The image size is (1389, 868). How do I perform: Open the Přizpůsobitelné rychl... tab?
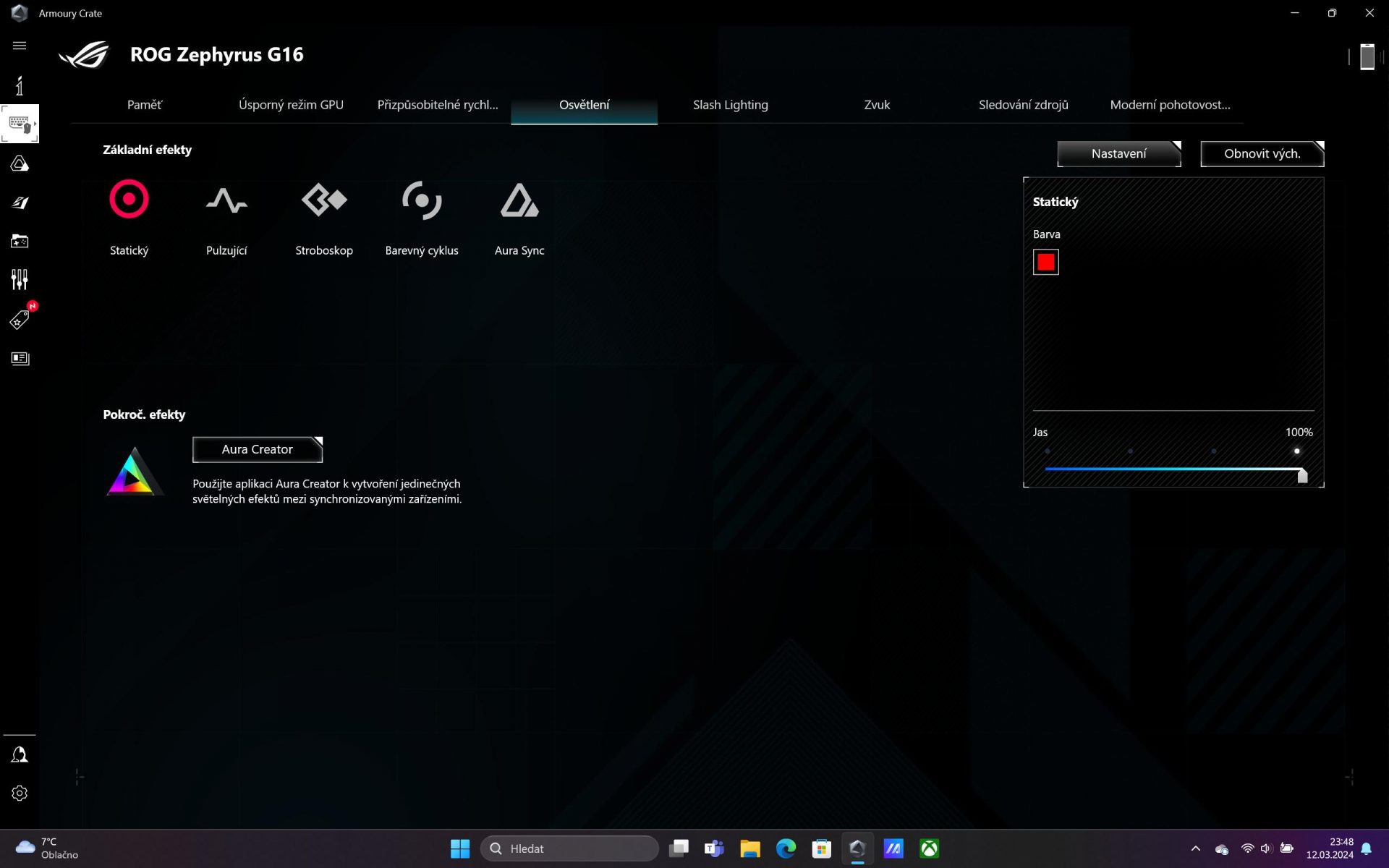point(438,105)
